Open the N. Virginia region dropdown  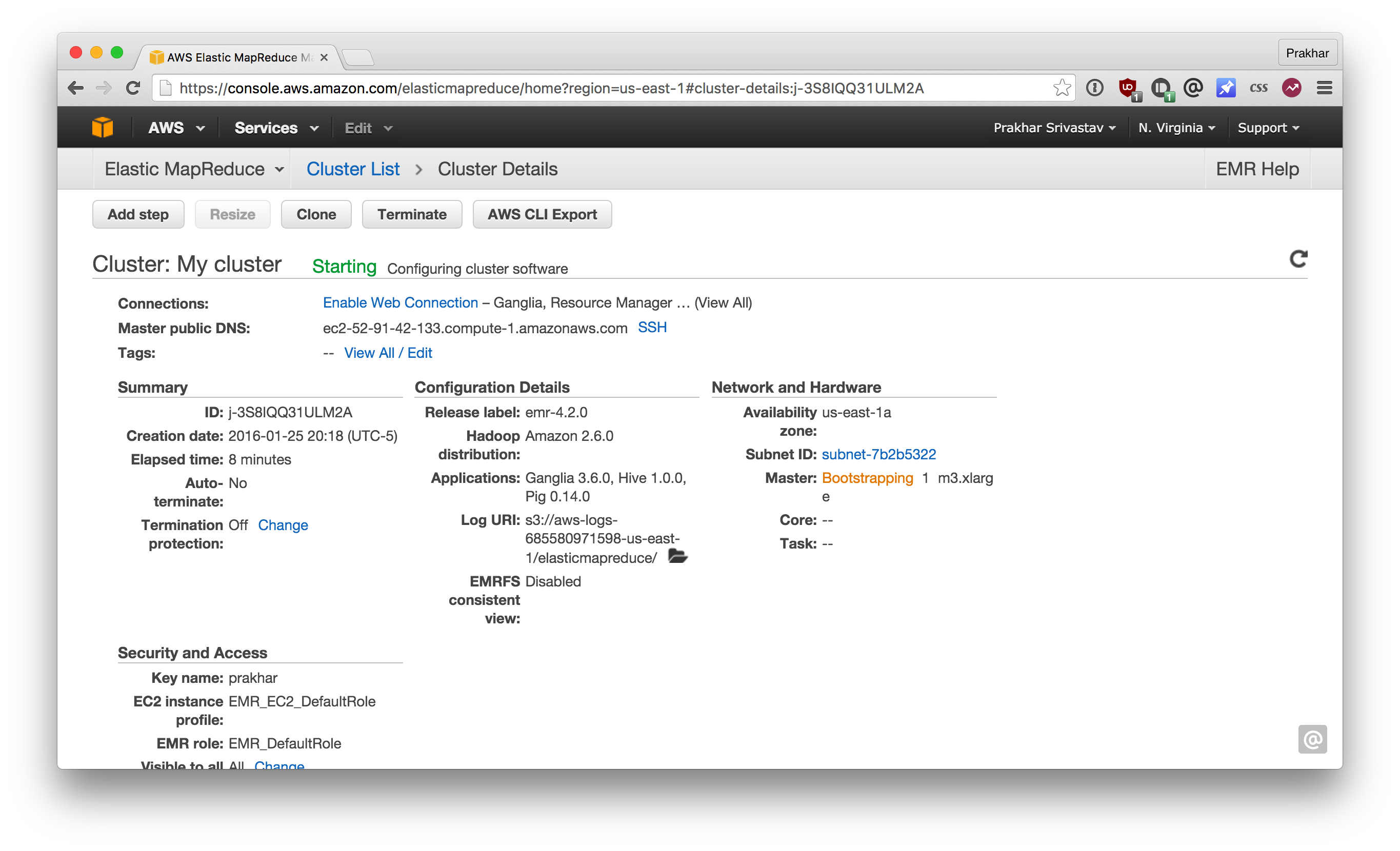(1176, 128)
